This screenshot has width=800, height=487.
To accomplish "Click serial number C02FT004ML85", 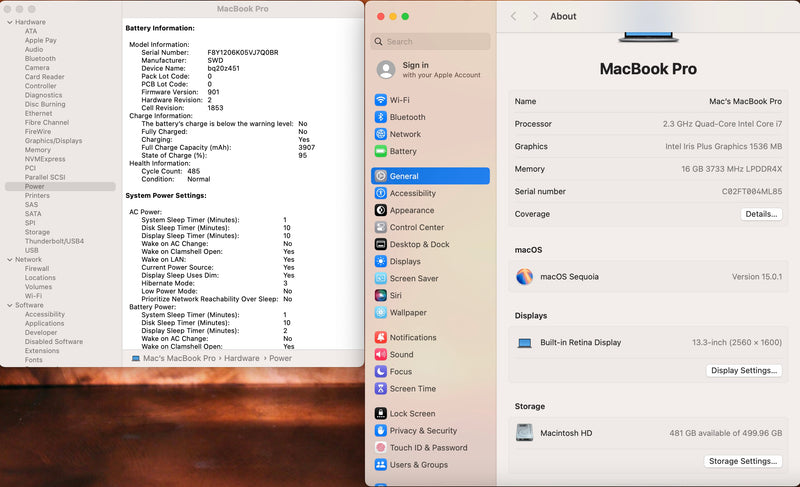I will [752, 192].
